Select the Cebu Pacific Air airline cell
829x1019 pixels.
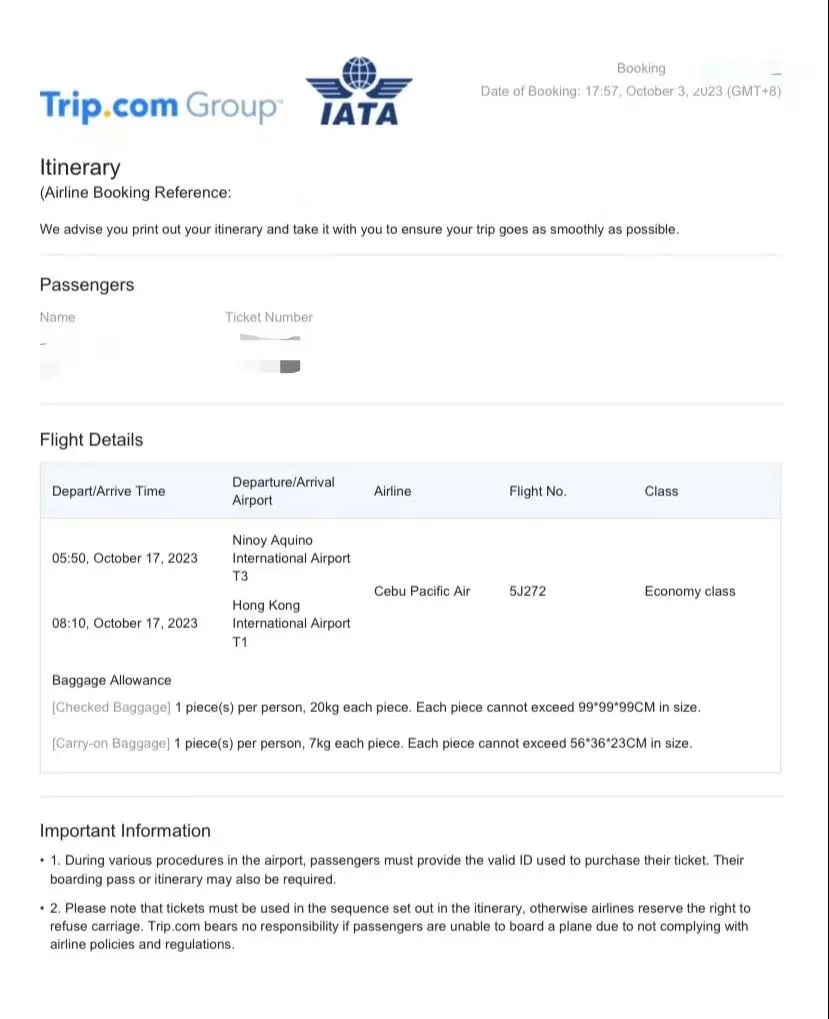422,591
